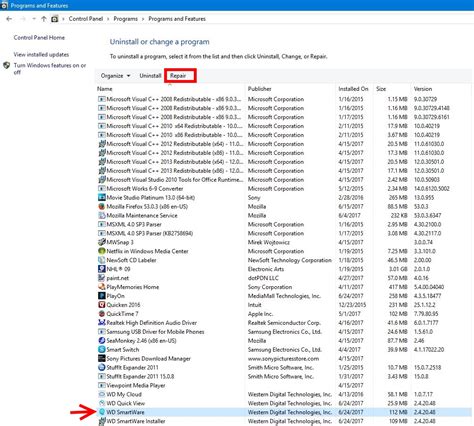Click the Intuit publisher cell
This screenshot has height=426, width=474.
254,305
